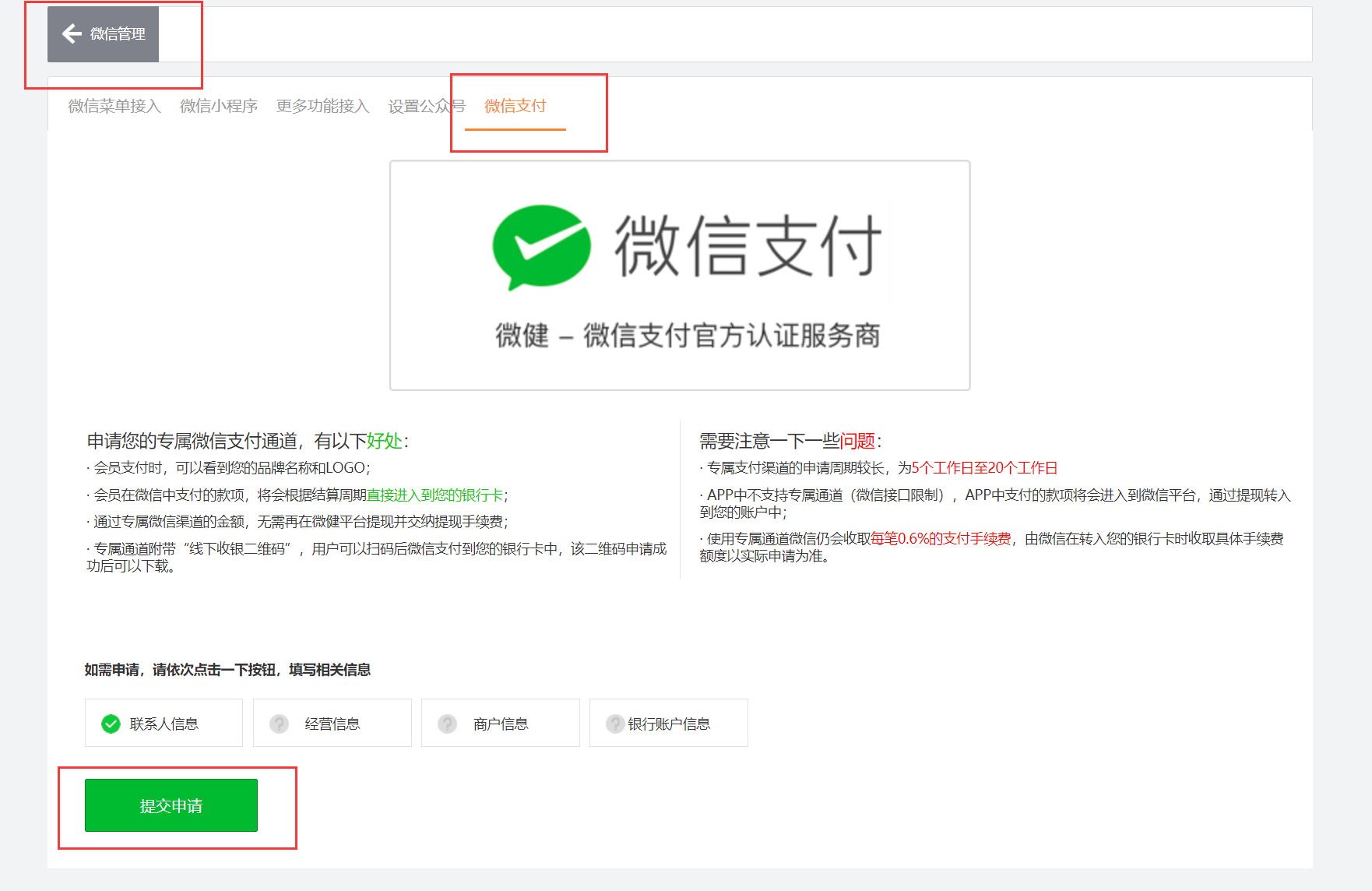Click the red text 每笔0.6%的支付手续费

(x=940, y=539)
